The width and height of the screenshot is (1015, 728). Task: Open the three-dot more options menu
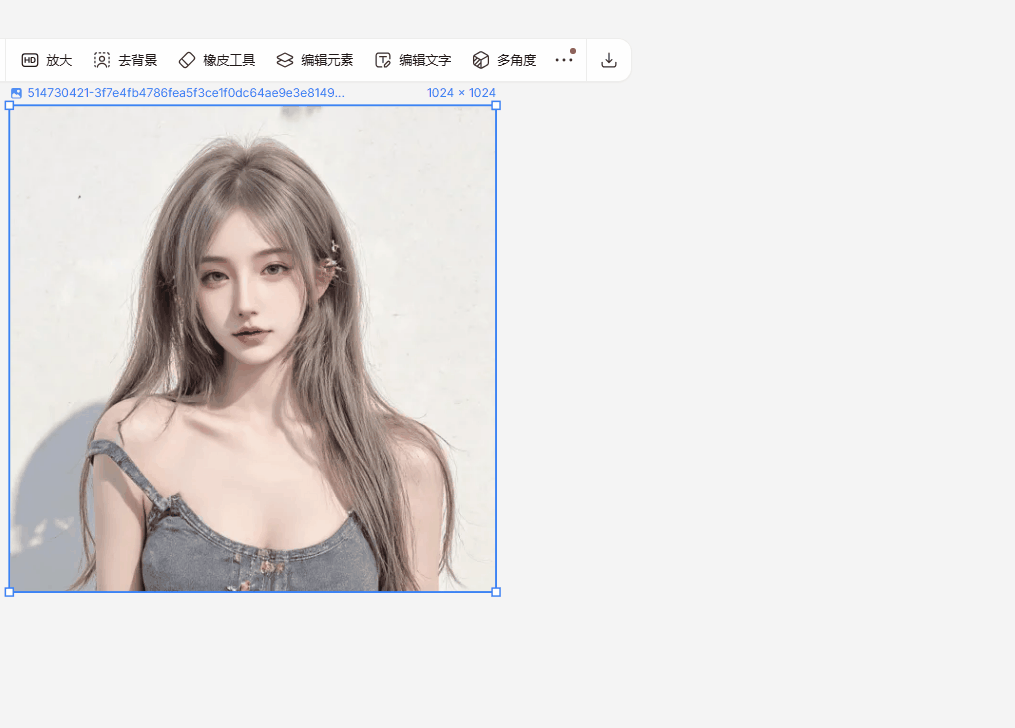pyautogui.click(x=564, y=60)
